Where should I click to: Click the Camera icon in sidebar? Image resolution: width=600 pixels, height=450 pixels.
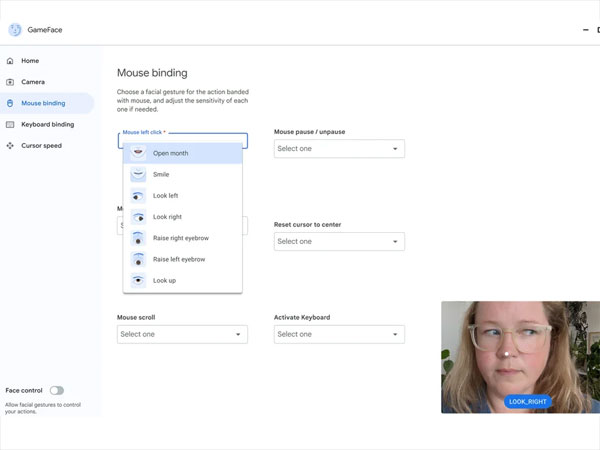click(11, 82)
